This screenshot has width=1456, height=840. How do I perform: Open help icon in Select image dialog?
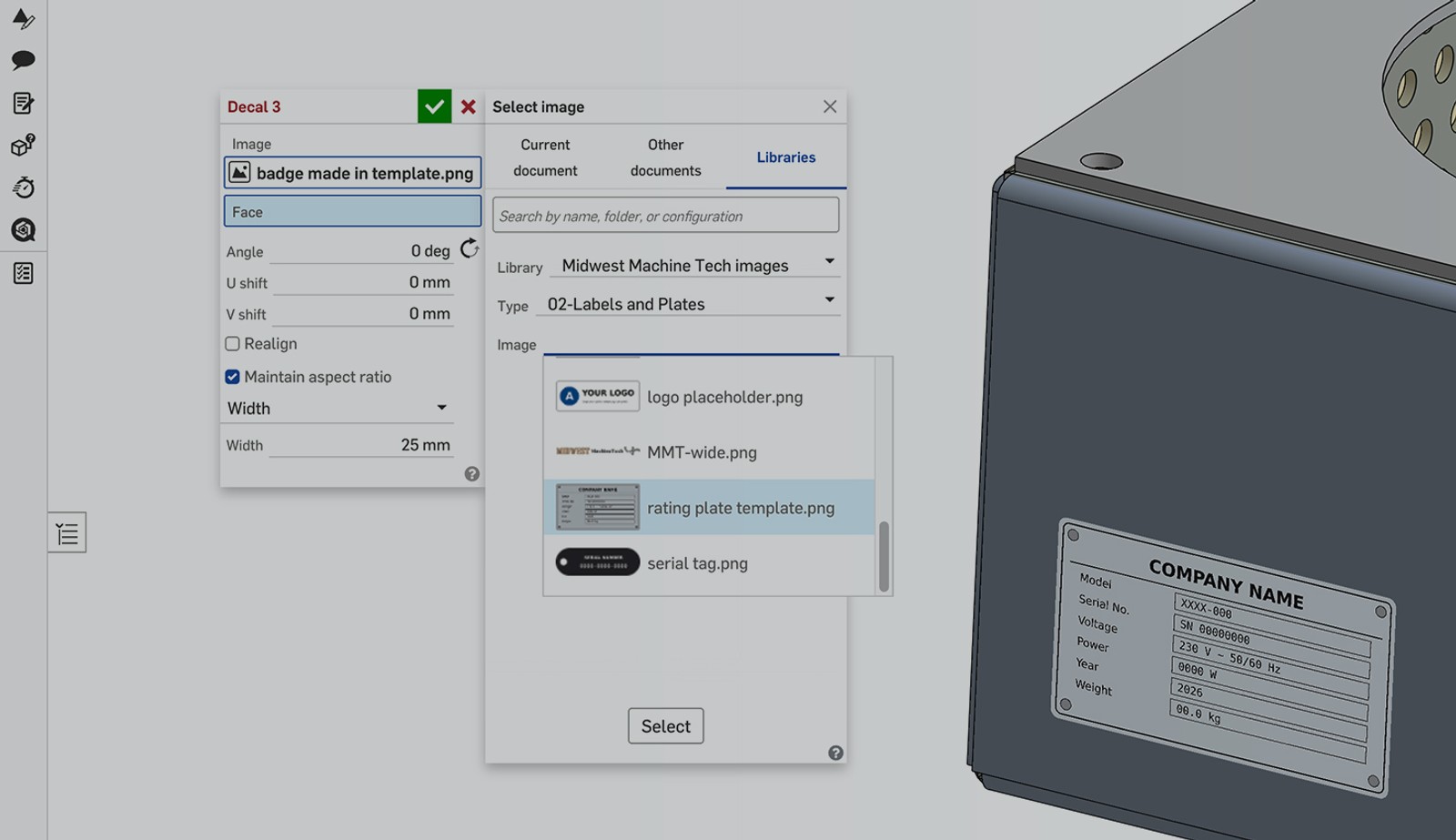point(835,753)
